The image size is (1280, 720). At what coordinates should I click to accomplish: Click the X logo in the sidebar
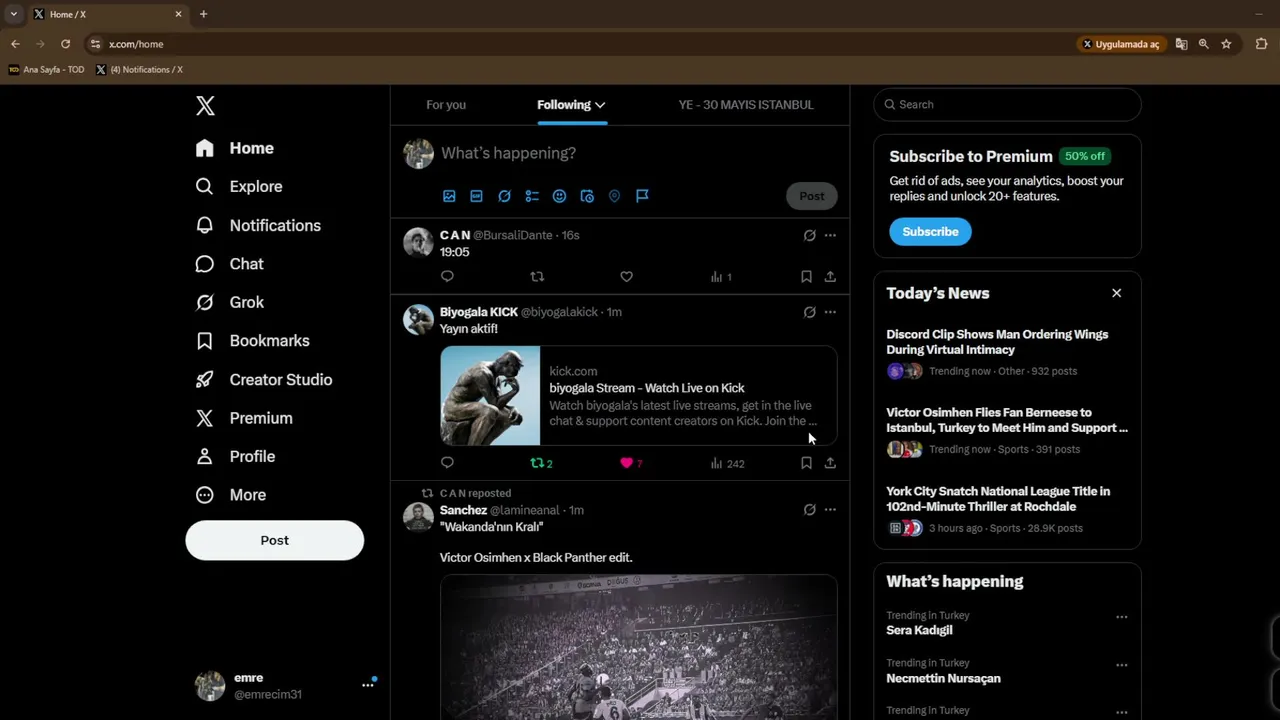coord(205,106)
